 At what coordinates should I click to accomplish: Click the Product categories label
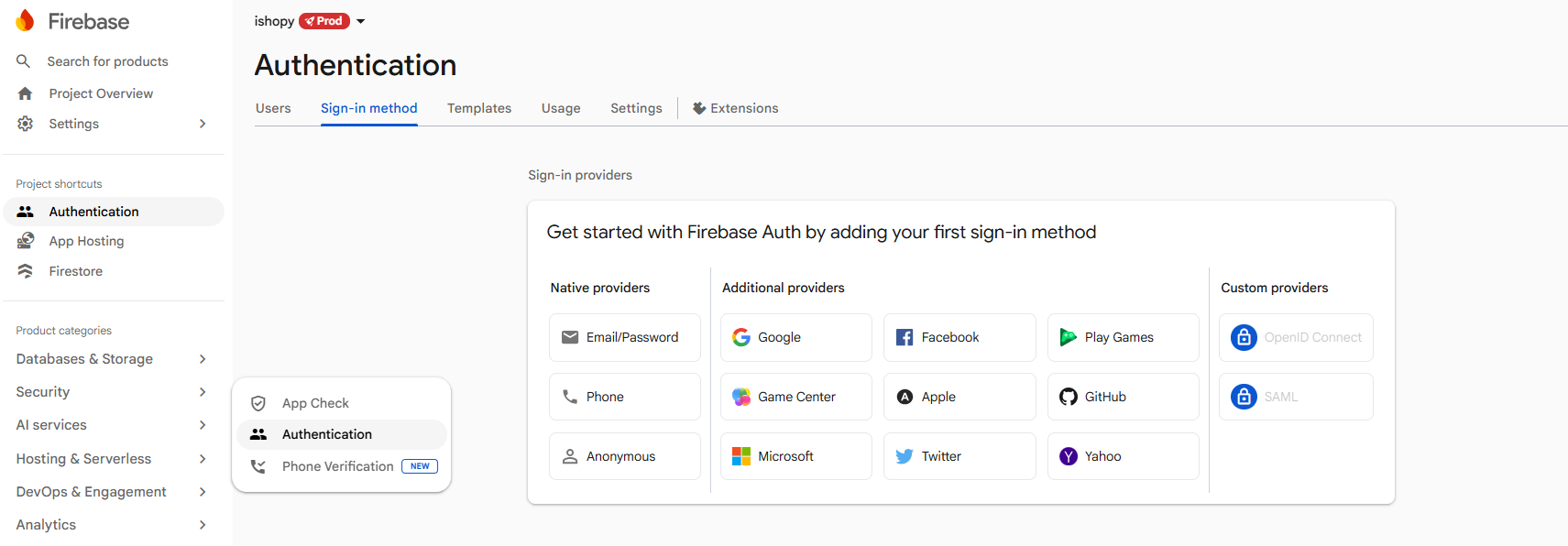63,331
